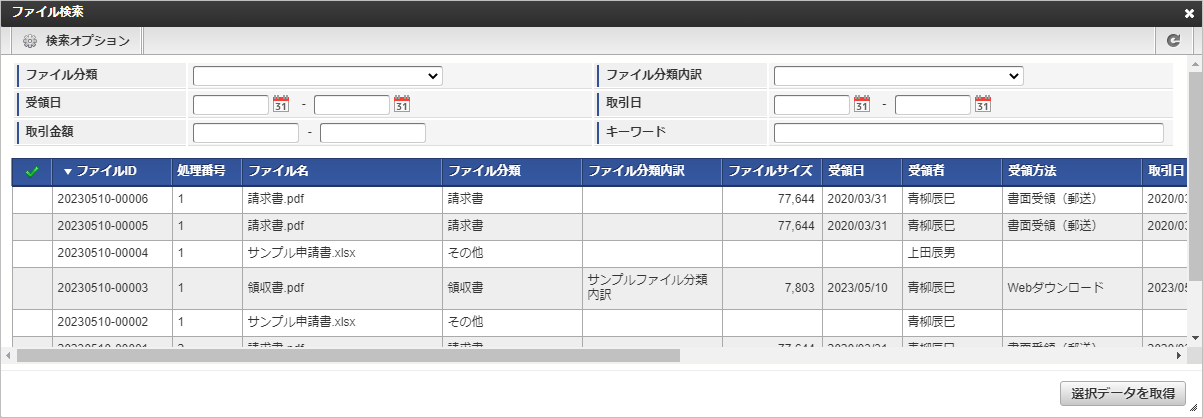Expand the ファイル分類内訳 dropdown

[x=898, y=76]
